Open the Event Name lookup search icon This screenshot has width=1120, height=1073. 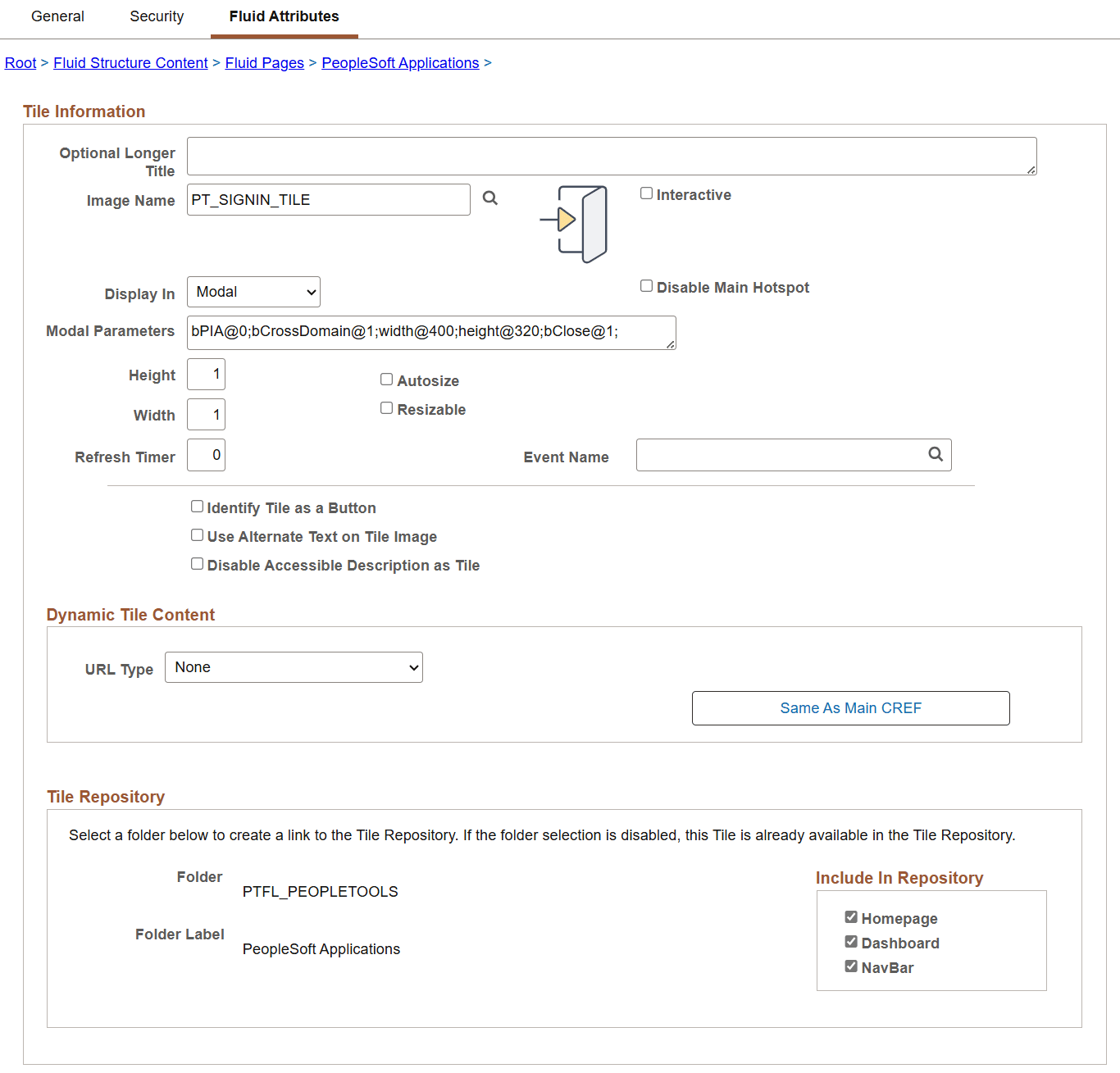(935, 454)
